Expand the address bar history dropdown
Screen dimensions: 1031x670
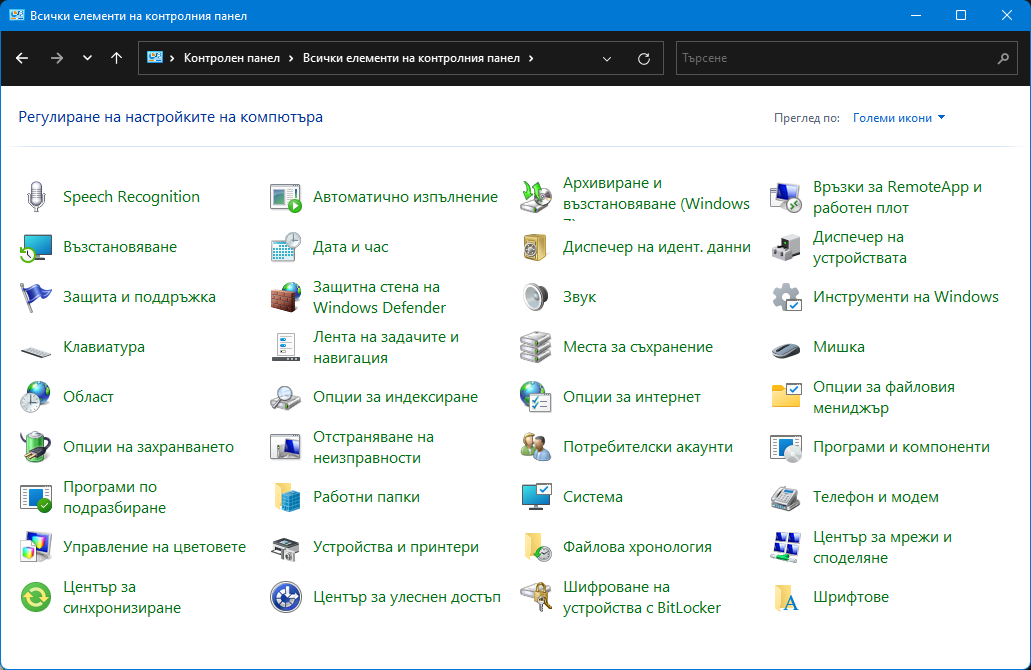coord(607,59)
